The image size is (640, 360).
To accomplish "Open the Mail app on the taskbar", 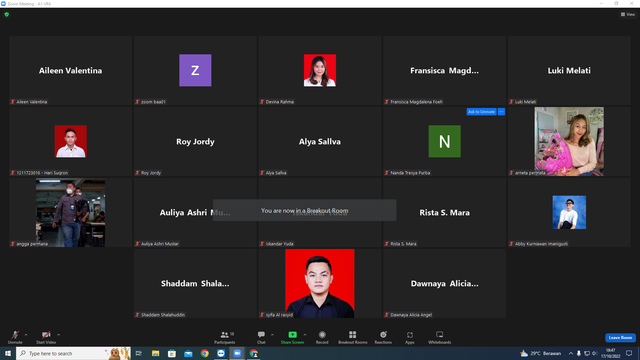I will [x=188, y=353].
